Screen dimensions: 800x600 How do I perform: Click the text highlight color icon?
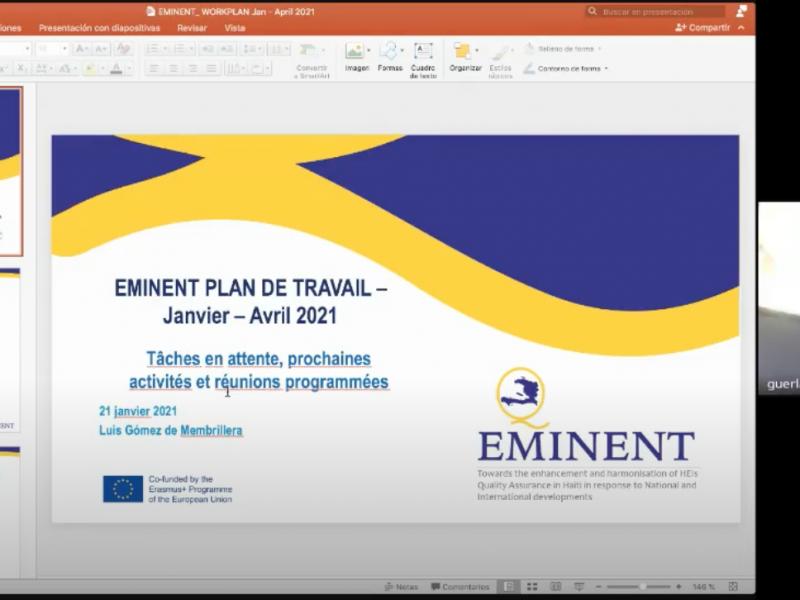point(90,68)
